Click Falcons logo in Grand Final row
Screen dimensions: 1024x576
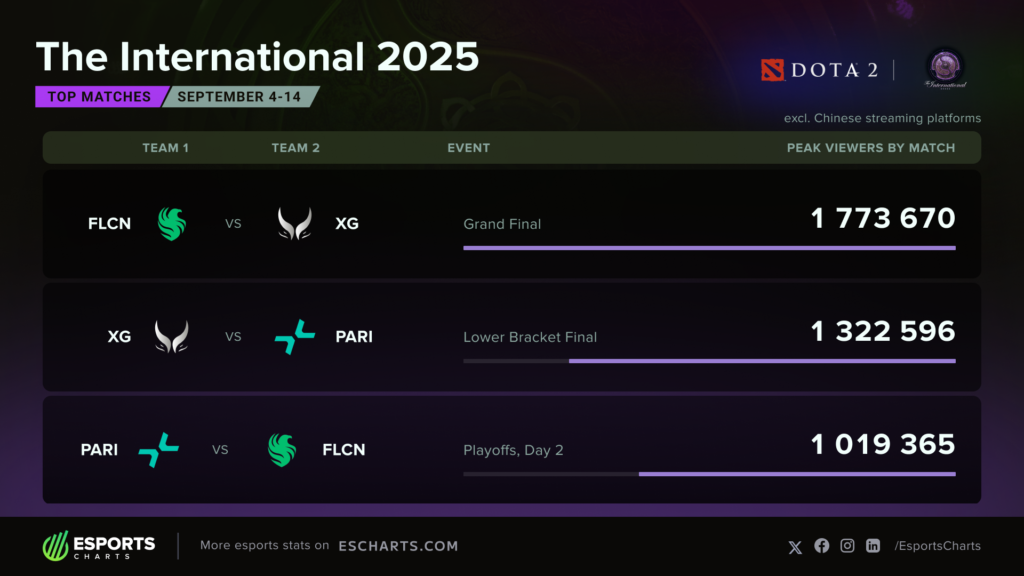pos(172,223)
